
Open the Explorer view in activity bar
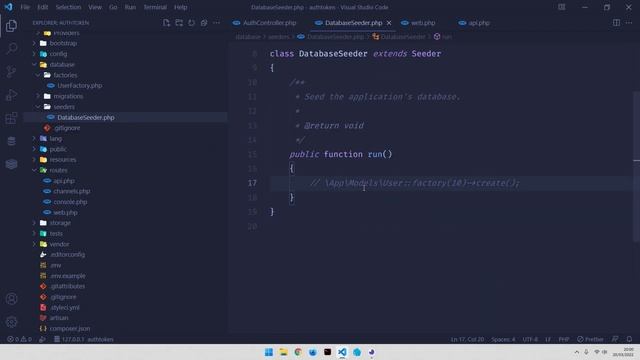click(11, 26)
